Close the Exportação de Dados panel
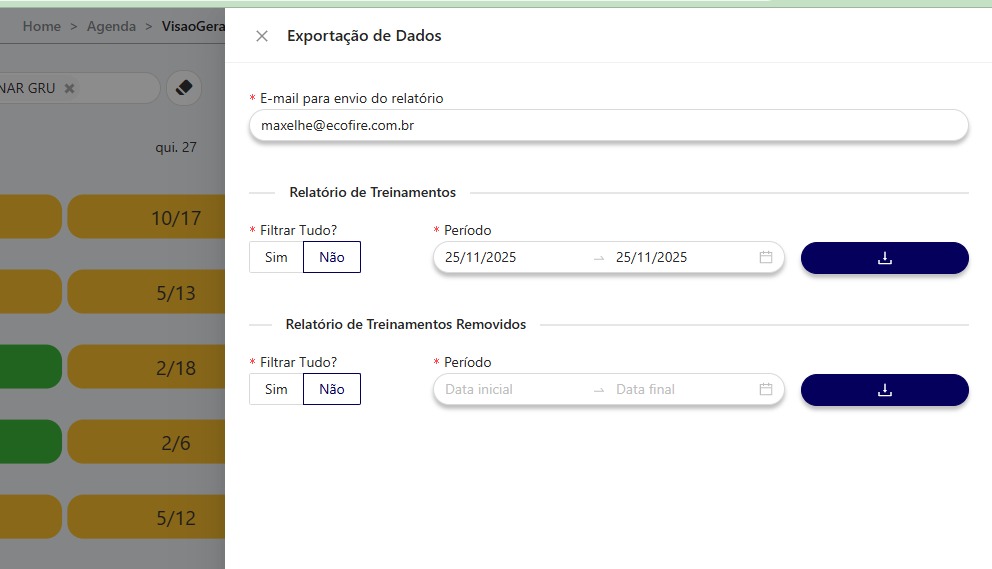The image size is (992, 569). pos(262,36)
